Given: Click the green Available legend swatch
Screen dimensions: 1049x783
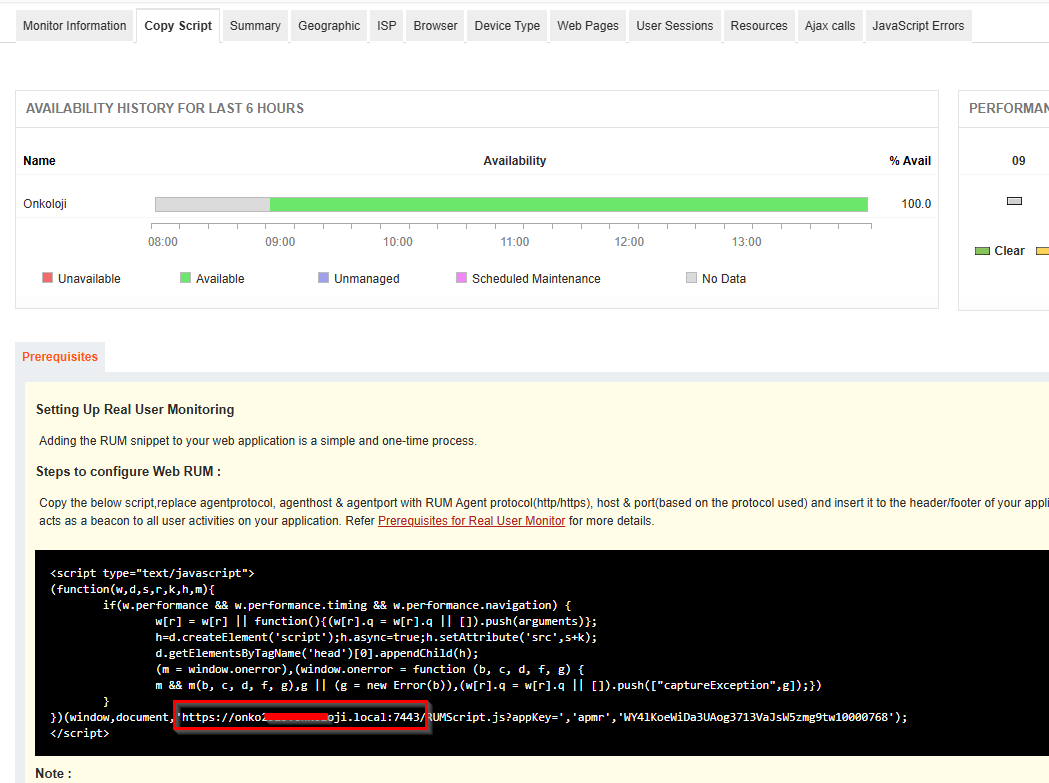Looking at the screenshot, I should (185, 278).
